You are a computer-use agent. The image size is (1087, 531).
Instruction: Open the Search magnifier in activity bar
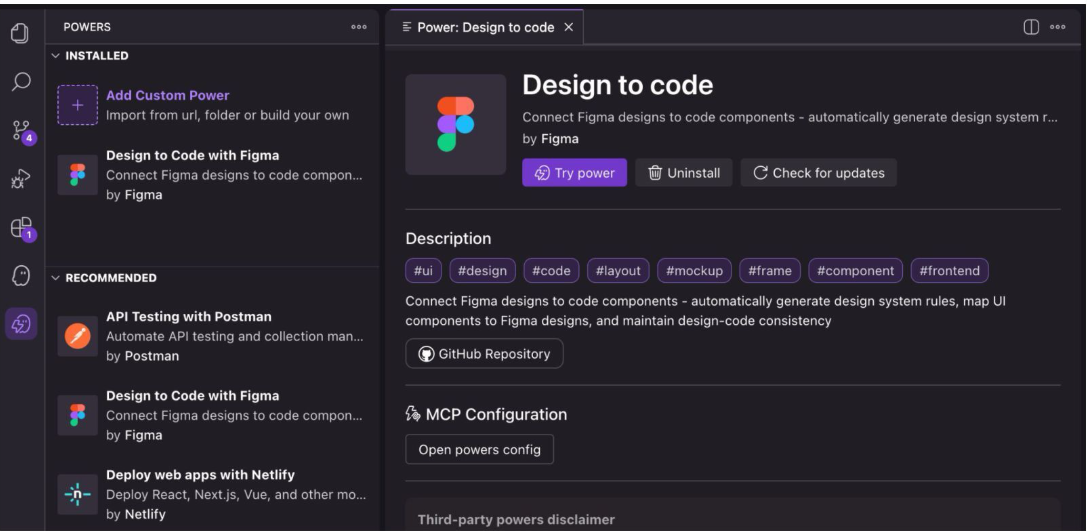(21, 82)
